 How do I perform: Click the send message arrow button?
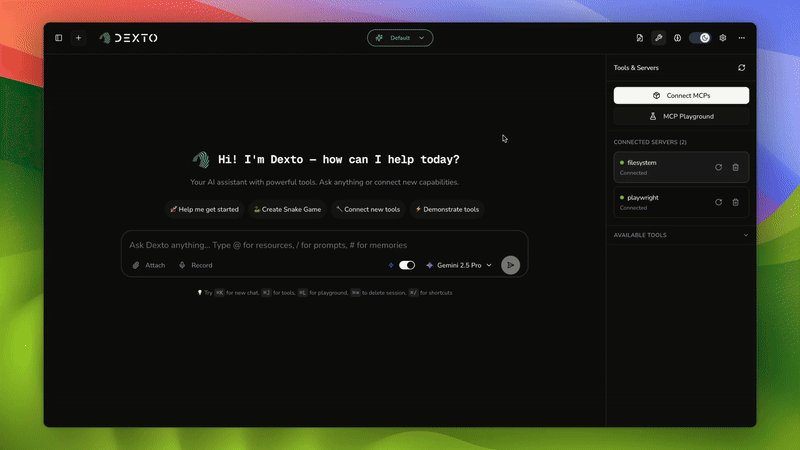pos(510,265)
